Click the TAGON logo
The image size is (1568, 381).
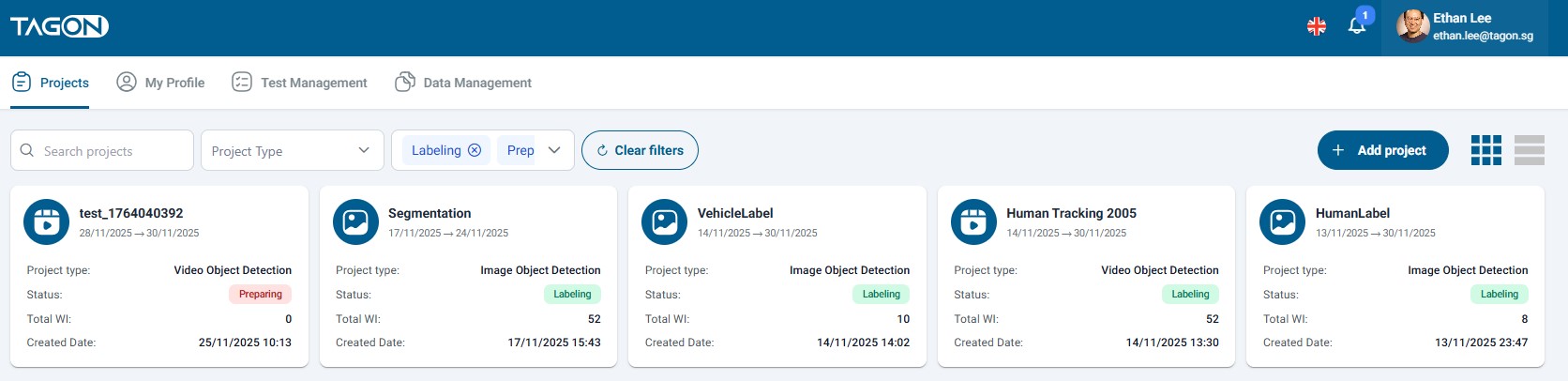tap(59, 26)
